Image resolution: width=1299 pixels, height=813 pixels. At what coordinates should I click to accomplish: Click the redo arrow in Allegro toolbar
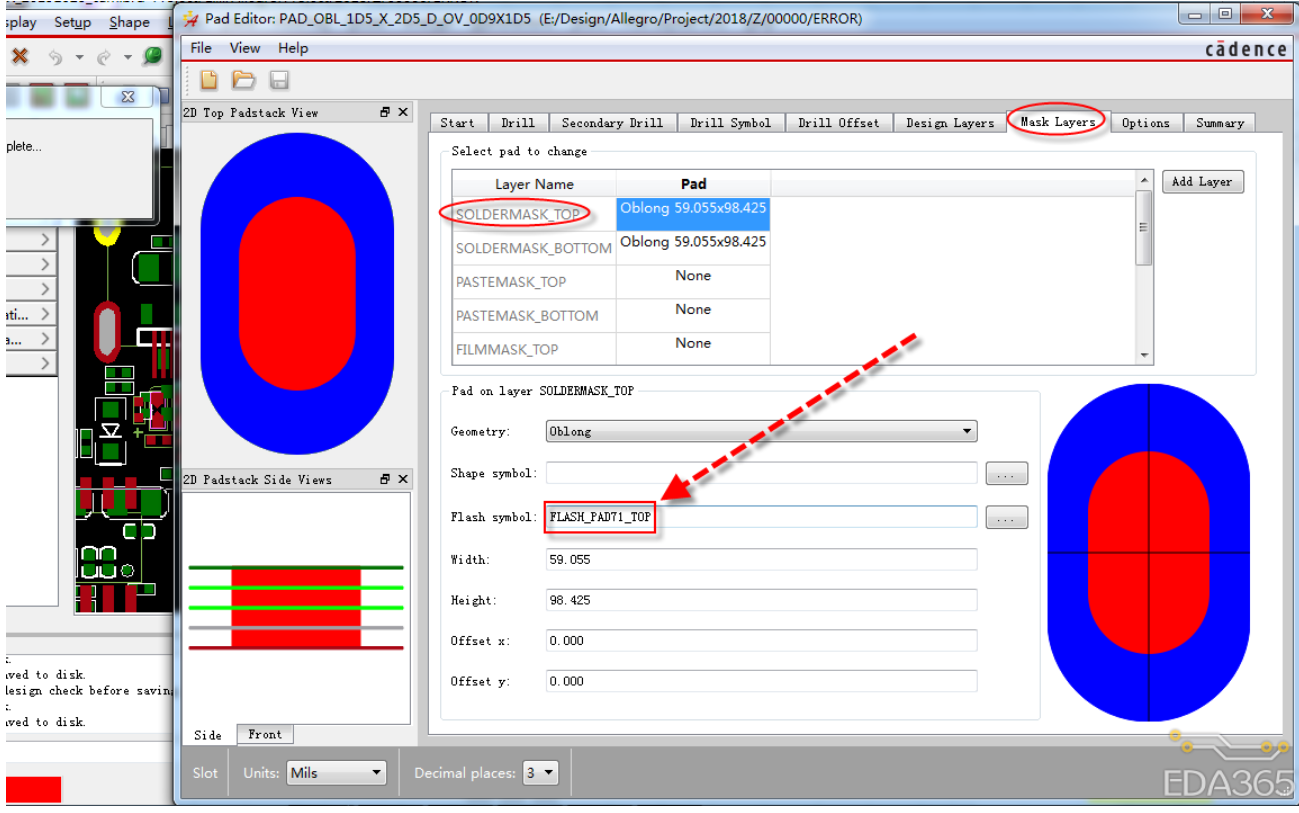[103, 57]
